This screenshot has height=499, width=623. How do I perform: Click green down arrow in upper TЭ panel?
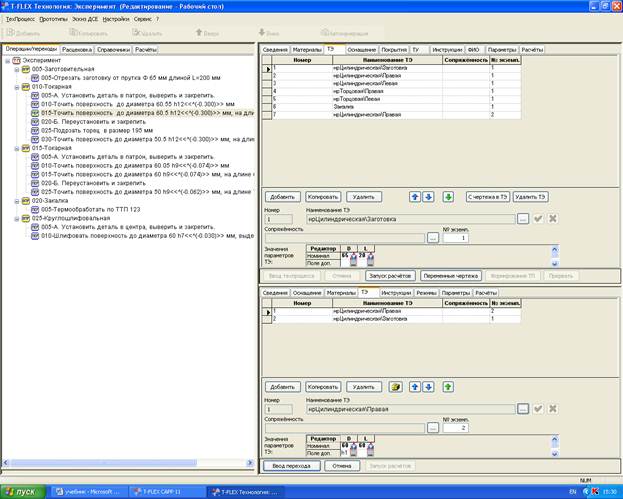pos(448,197)
